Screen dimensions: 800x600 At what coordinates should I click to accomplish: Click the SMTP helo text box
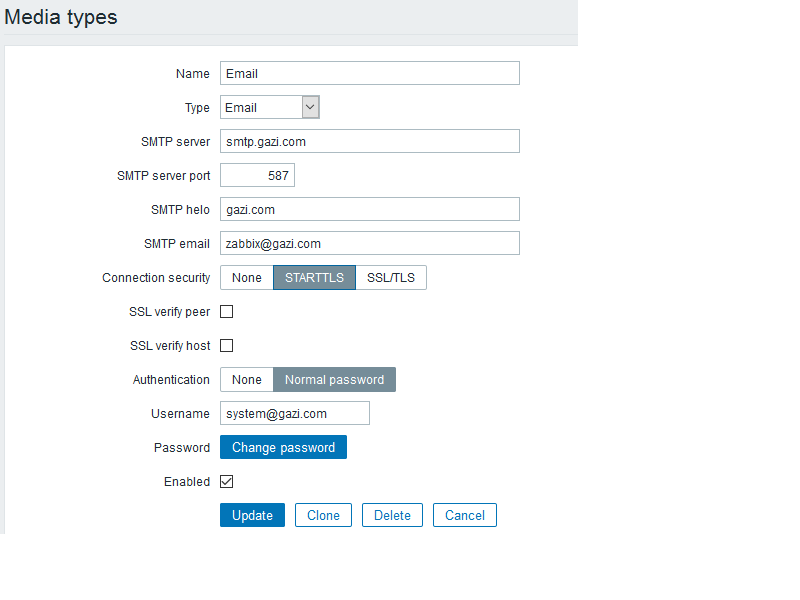click(x=369, y=209)
